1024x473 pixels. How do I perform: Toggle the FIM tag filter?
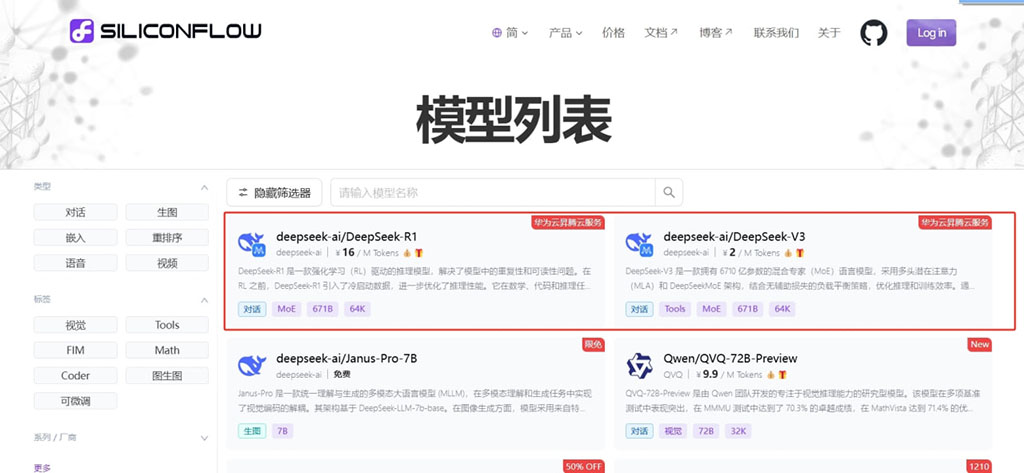[76, 350]
